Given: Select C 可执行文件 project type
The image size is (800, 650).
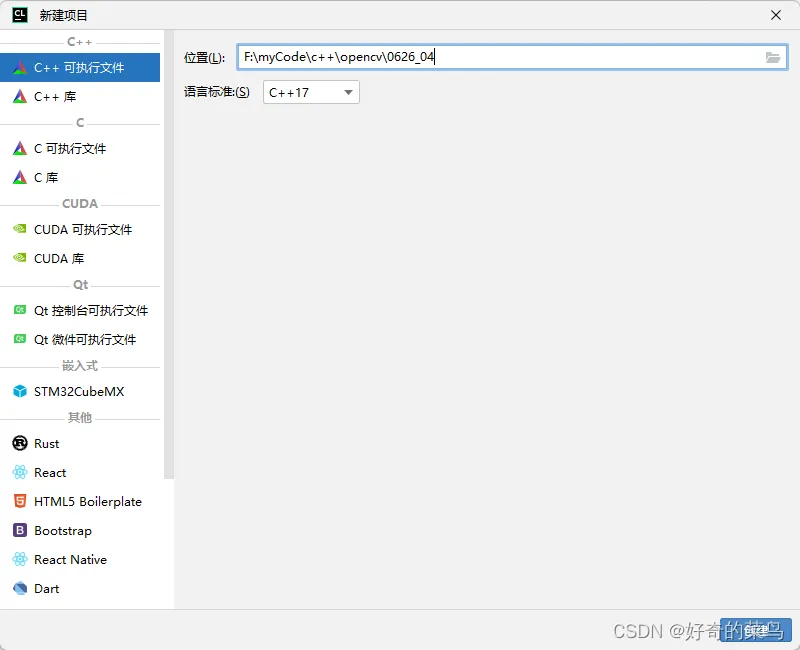Looking at the screenshot, I should pos(80,148).
